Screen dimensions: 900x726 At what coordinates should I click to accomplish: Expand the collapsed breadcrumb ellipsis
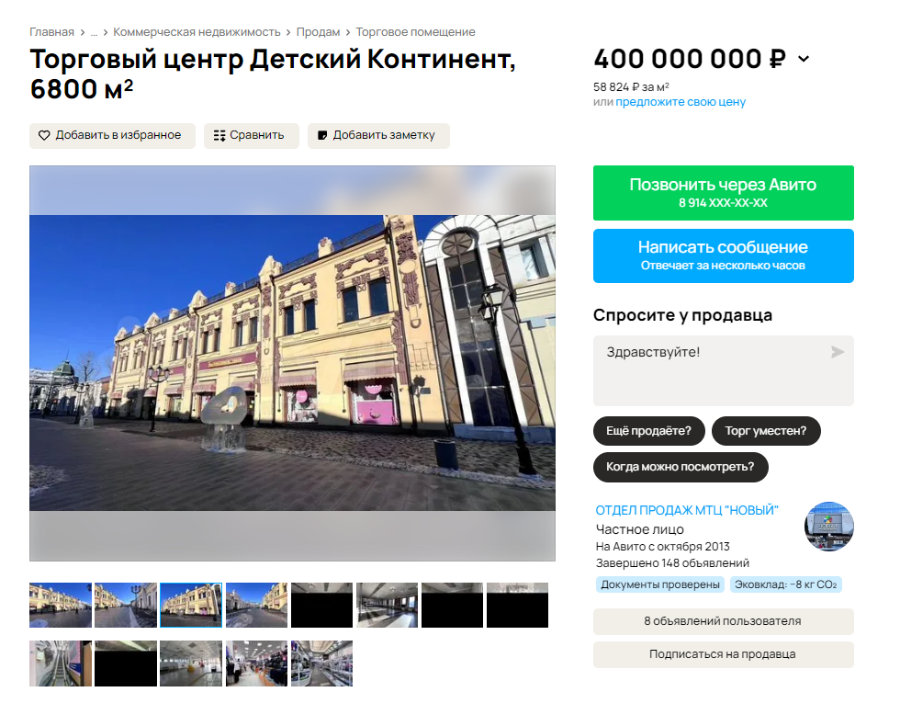point(94,32)
